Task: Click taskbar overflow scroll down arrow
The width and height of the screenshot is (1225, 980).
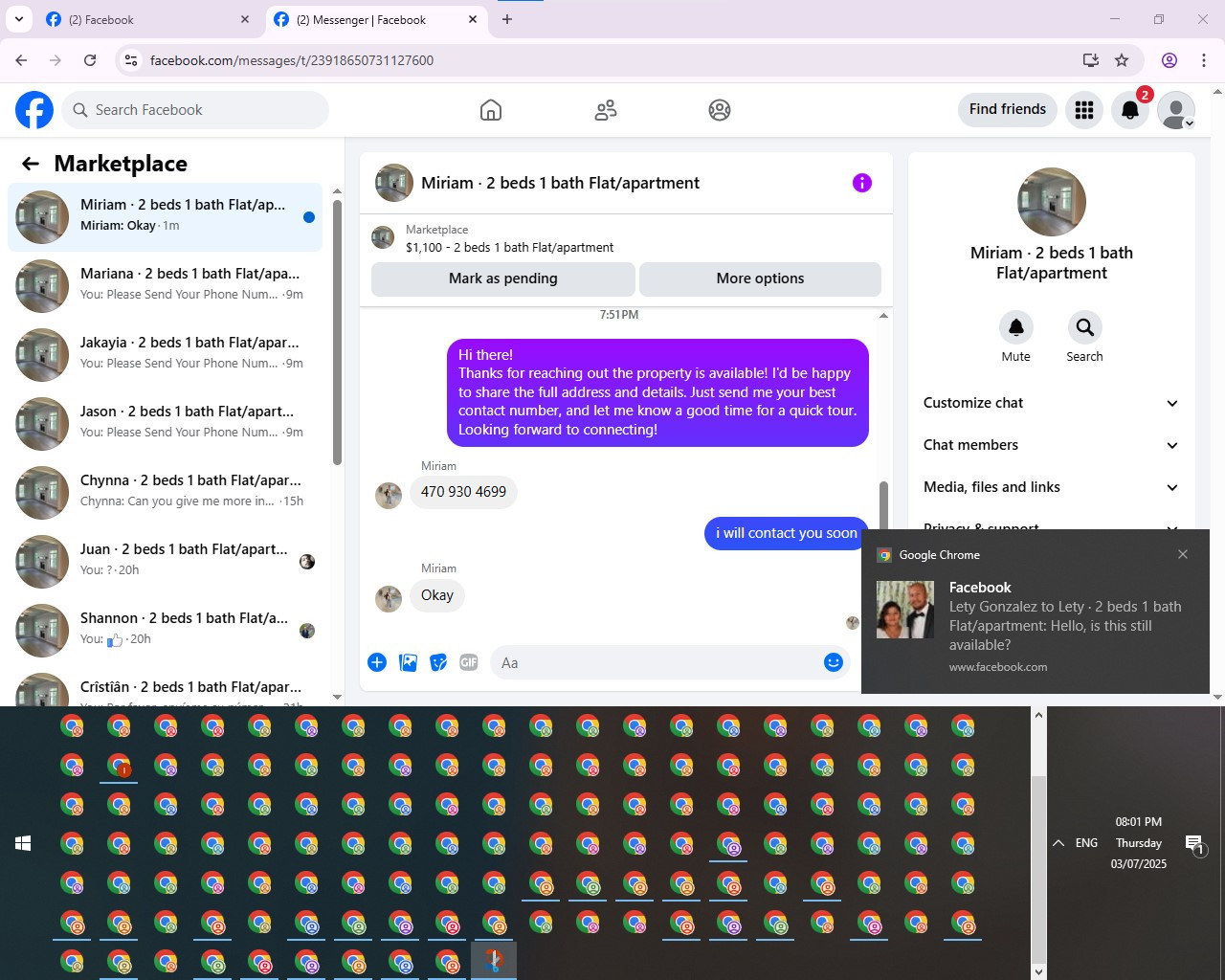Action: click(1038, 971)
